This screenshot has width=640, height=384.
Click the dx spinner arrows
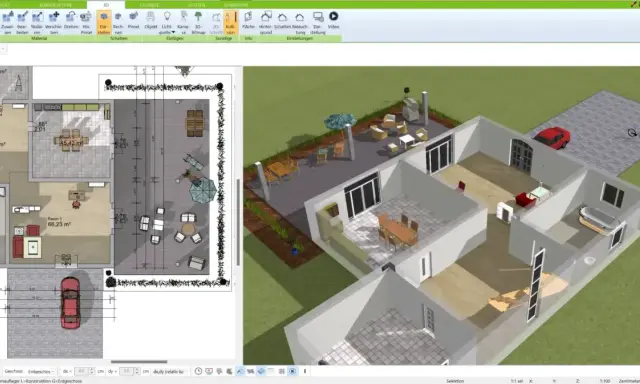pos(91,371)
